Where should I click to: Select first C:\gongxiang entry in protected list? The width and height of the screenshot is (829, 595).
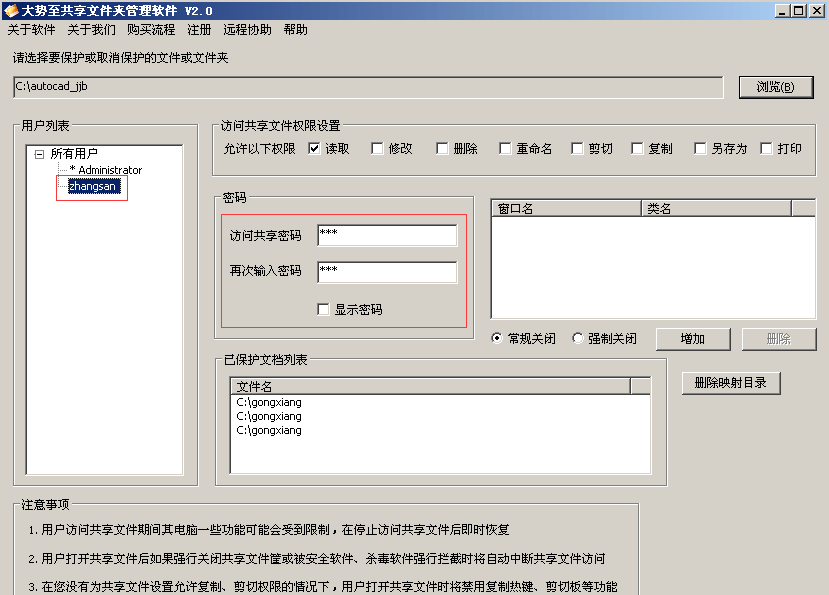269,402
